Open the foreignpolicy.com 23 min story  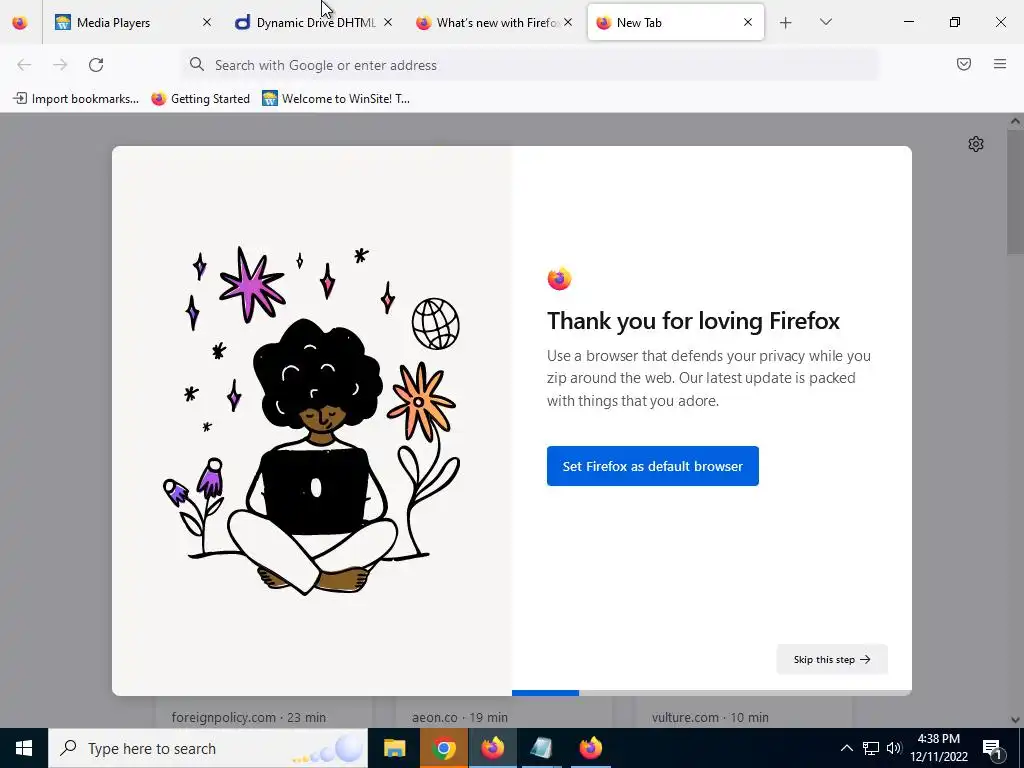click(248, 717)
